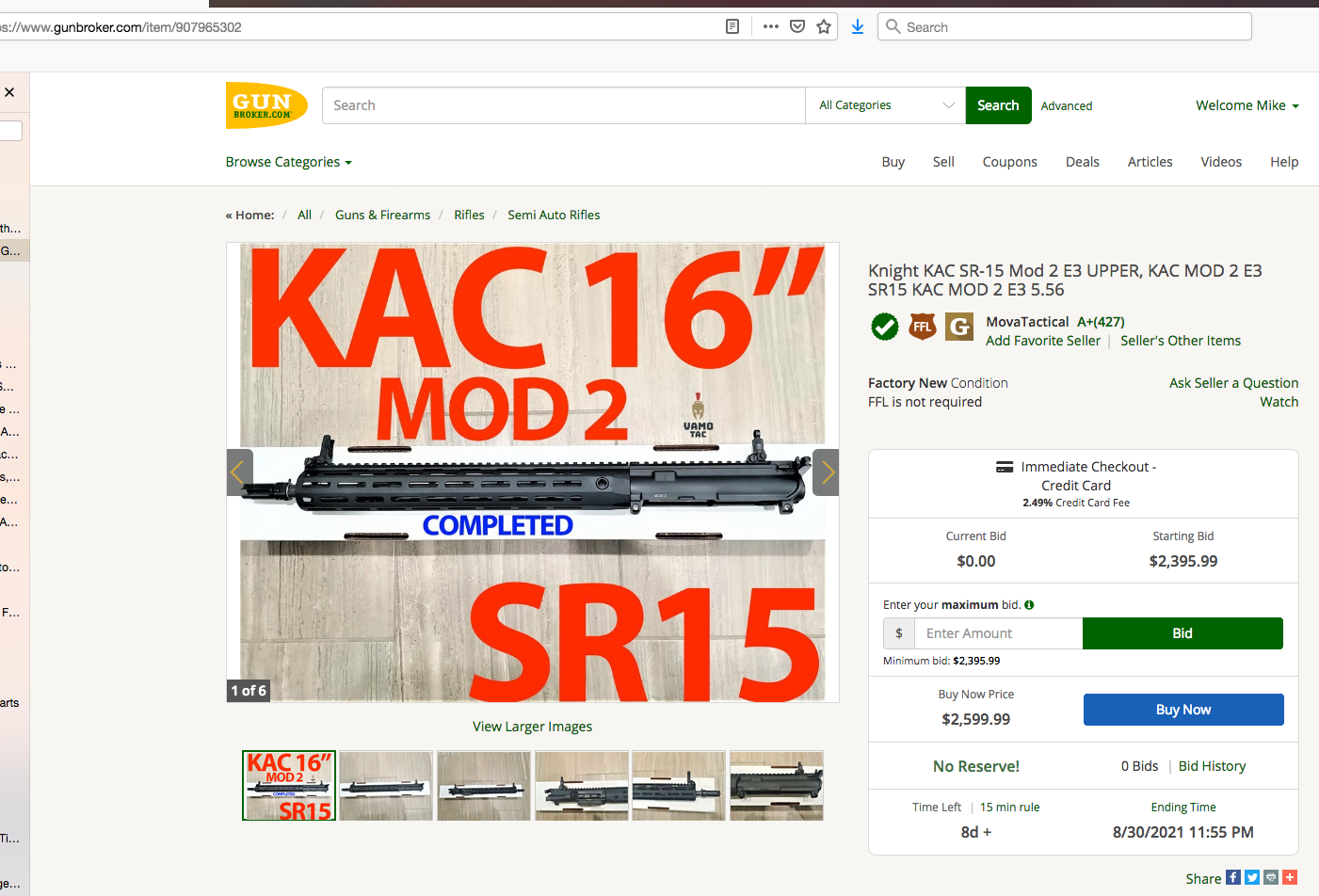Click the A+(427) seller feedback rating

pyautogui.click(x=1101, y=322)
